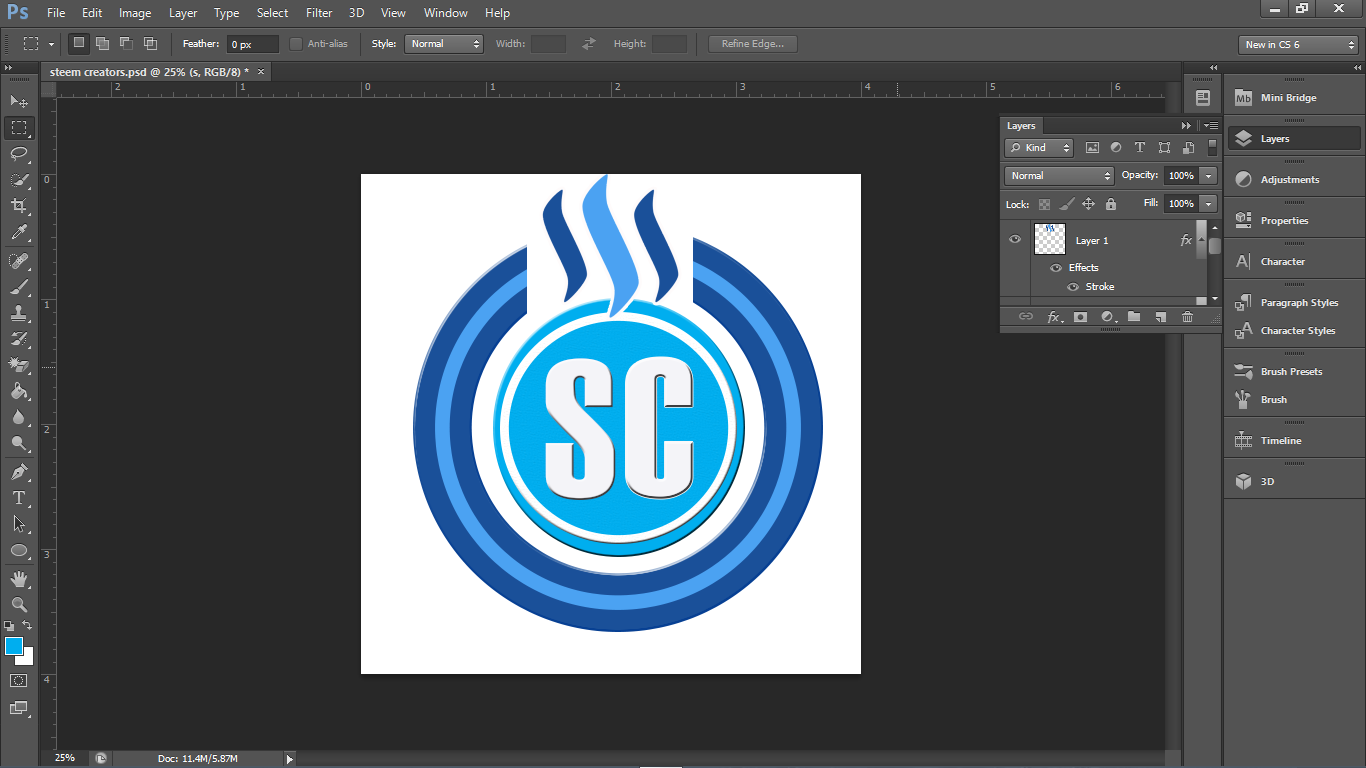Open the Opacity slider dropdown arrow
The height and width of the screenshot is (768, 1366).
point(1209,176)
